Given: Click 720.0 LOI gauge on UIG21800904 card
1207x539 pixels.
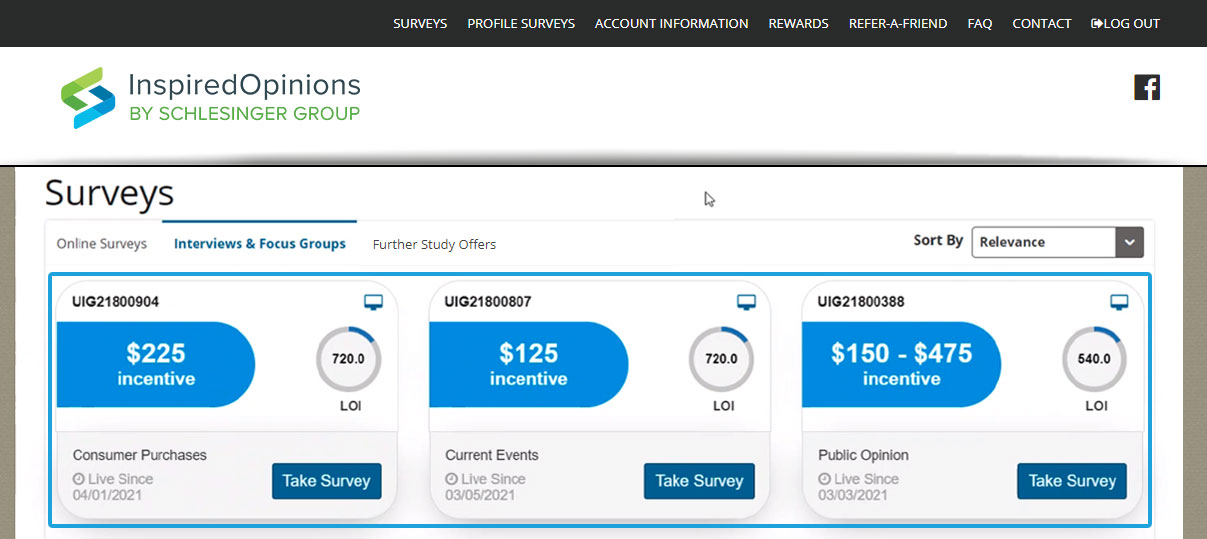Looking at the screenshot, I should 348,359.
